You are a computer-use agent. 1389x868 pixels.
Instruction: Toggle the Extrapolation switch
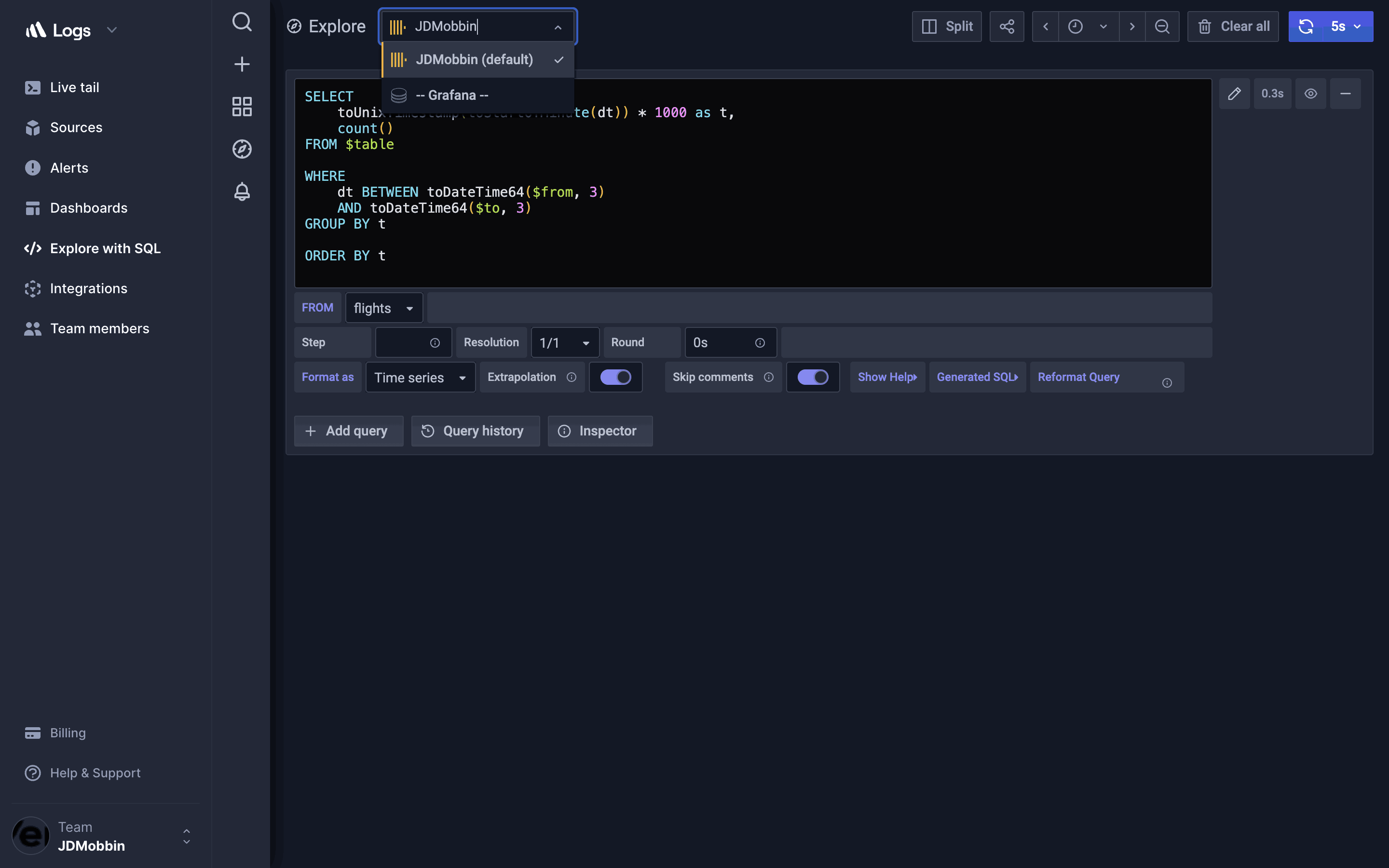coord(615,377)
